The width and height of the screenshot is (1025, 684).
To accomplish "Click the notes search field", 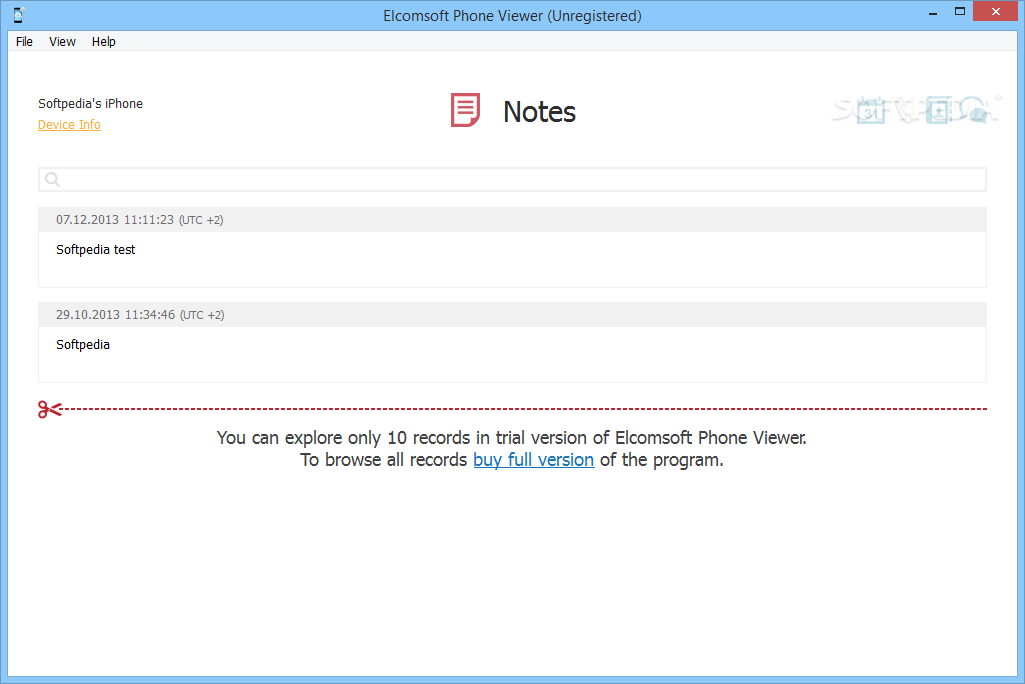I will point(512,179).
